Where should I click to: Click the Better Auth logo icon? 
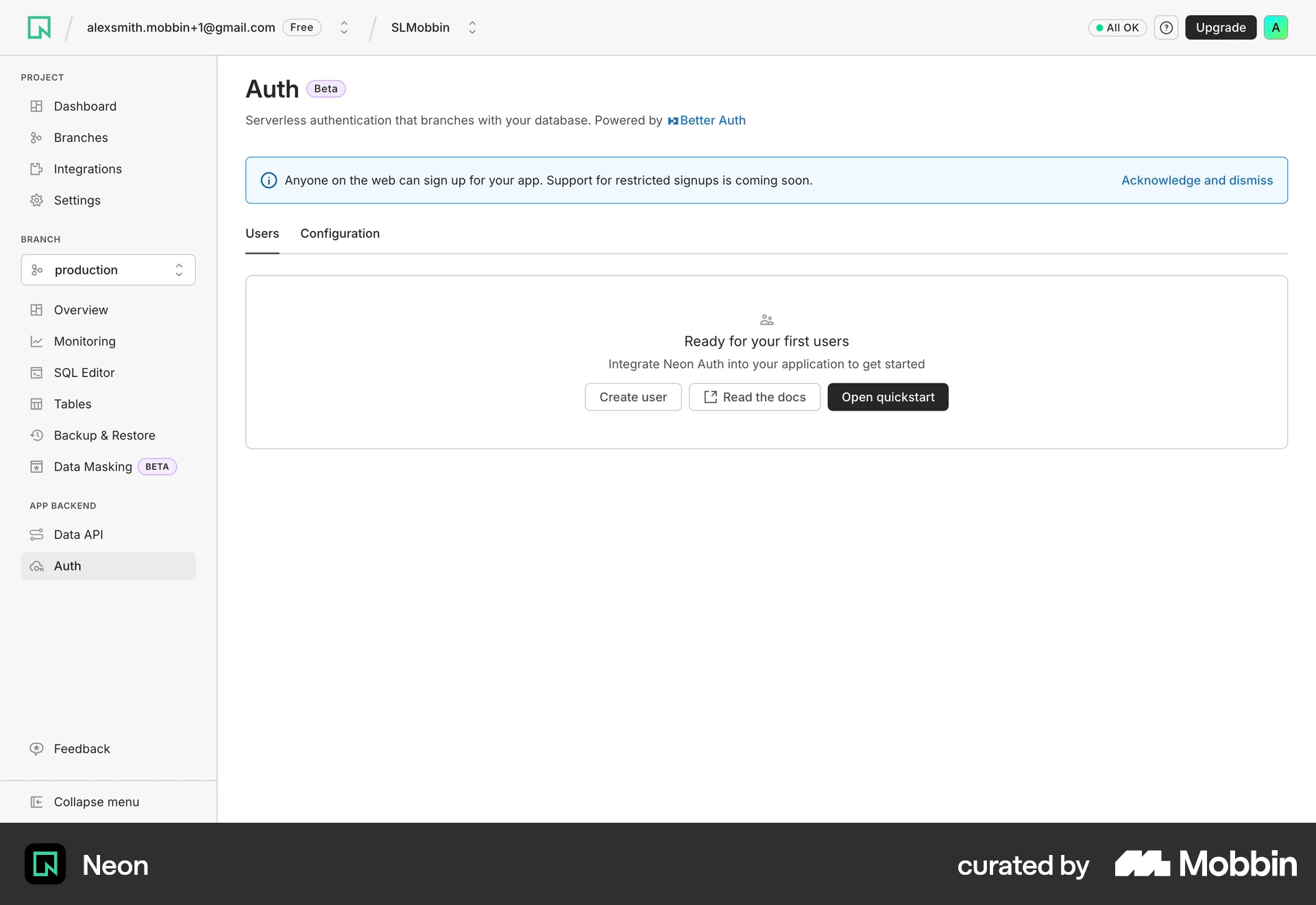(x=673, y=121)
